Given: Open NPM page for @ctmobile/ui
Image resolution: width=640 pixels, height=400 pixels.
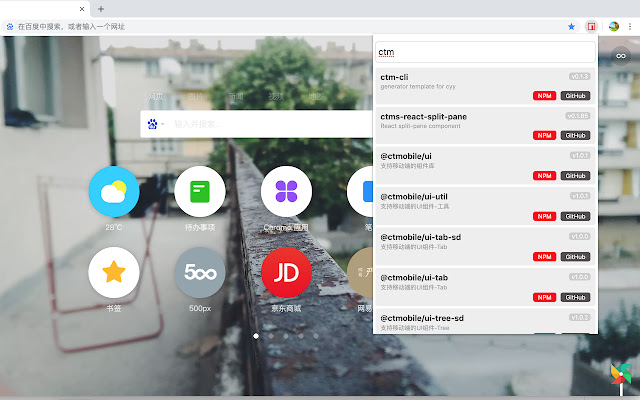Looking at the screenshot, I should point(544,176).
